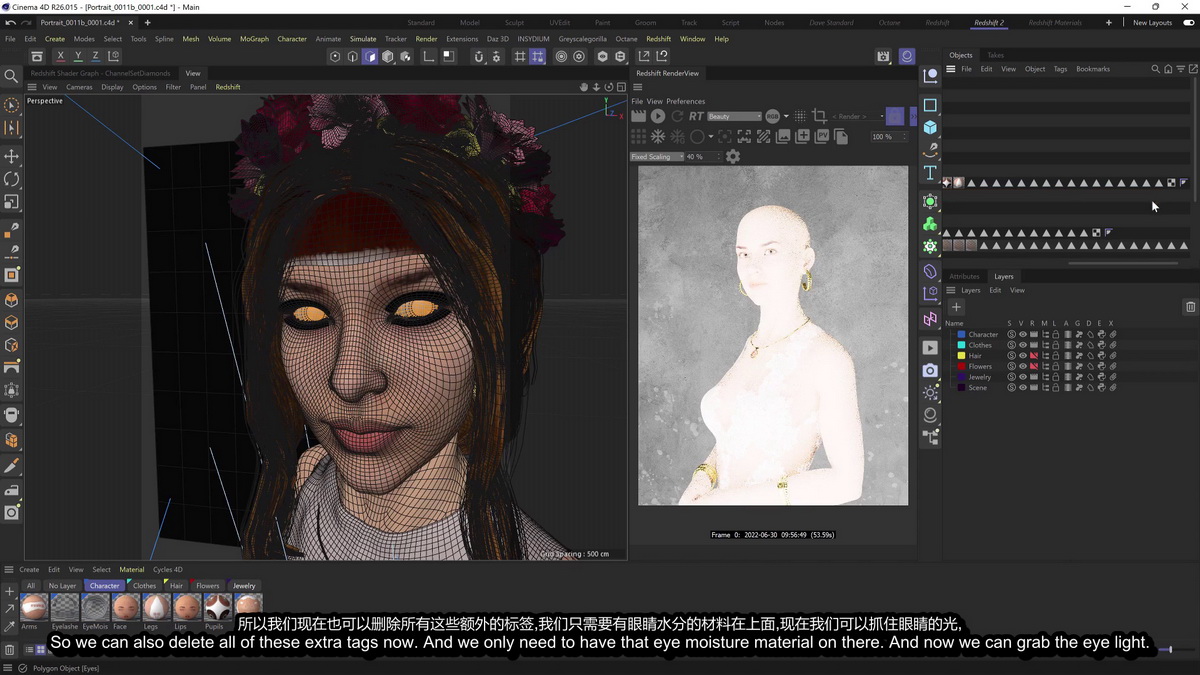Click the Hair layer yellow color swatch
This screenshot has width=1200, height=675.
pyautogui.click(x=962, y=355)
